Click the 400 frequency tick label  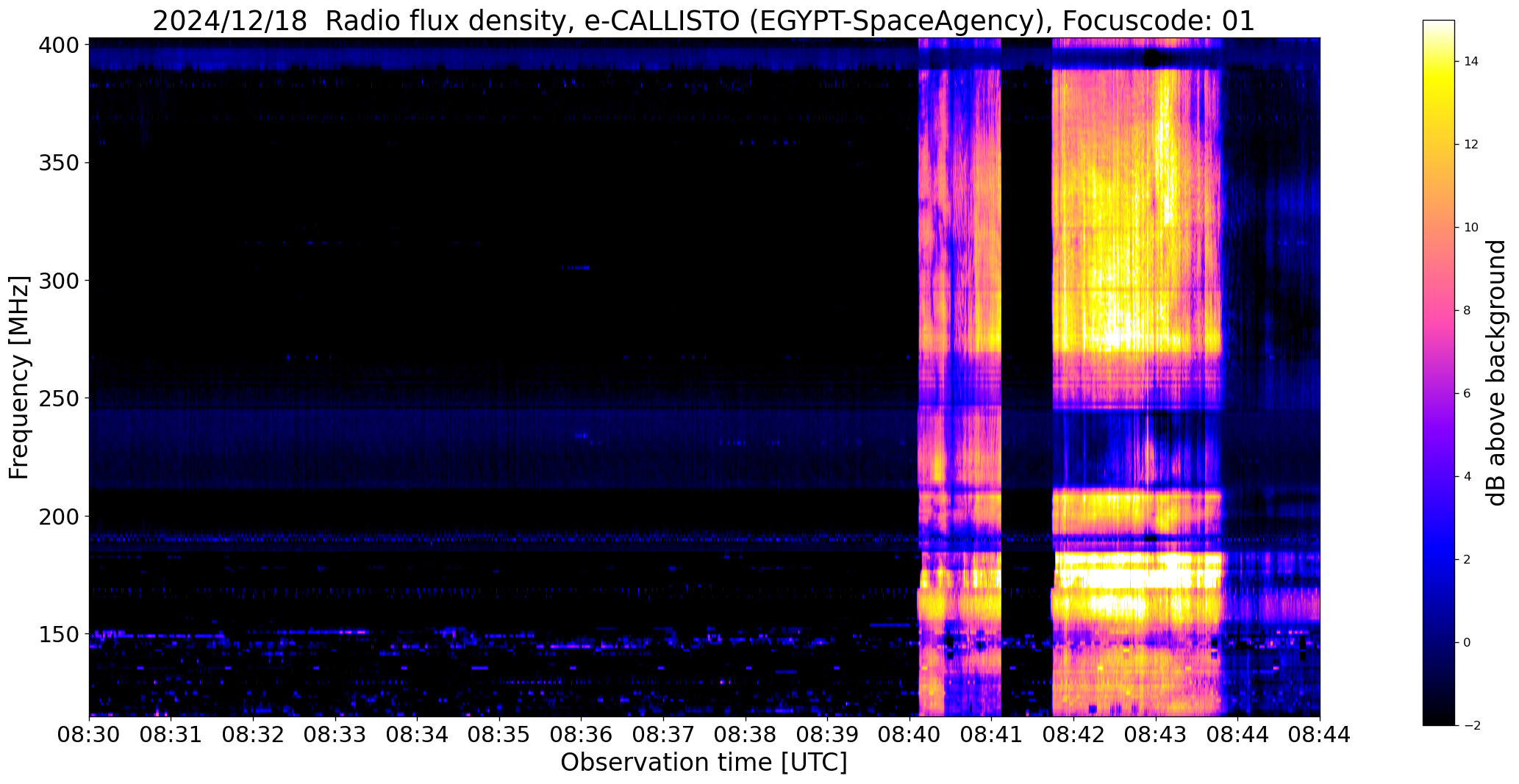click(58, 45)
